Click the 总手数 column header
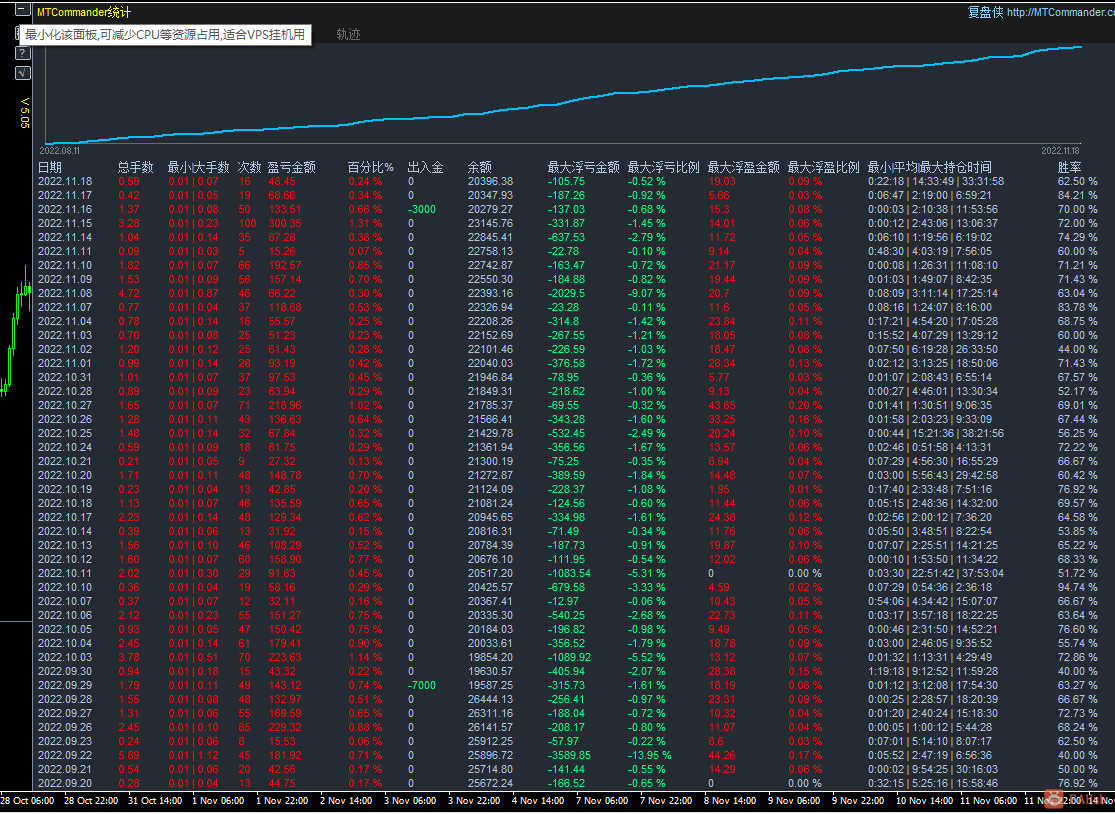Viewport: 1115px width, 814px height. (x=135, y=167)
